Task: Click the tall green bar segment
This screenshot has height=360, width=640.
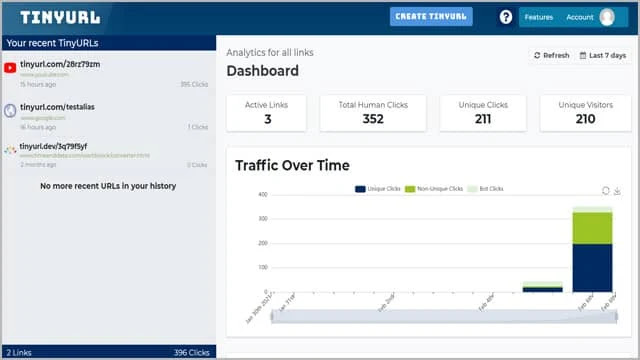Action: pyautogui.click(x=592, y=228)
